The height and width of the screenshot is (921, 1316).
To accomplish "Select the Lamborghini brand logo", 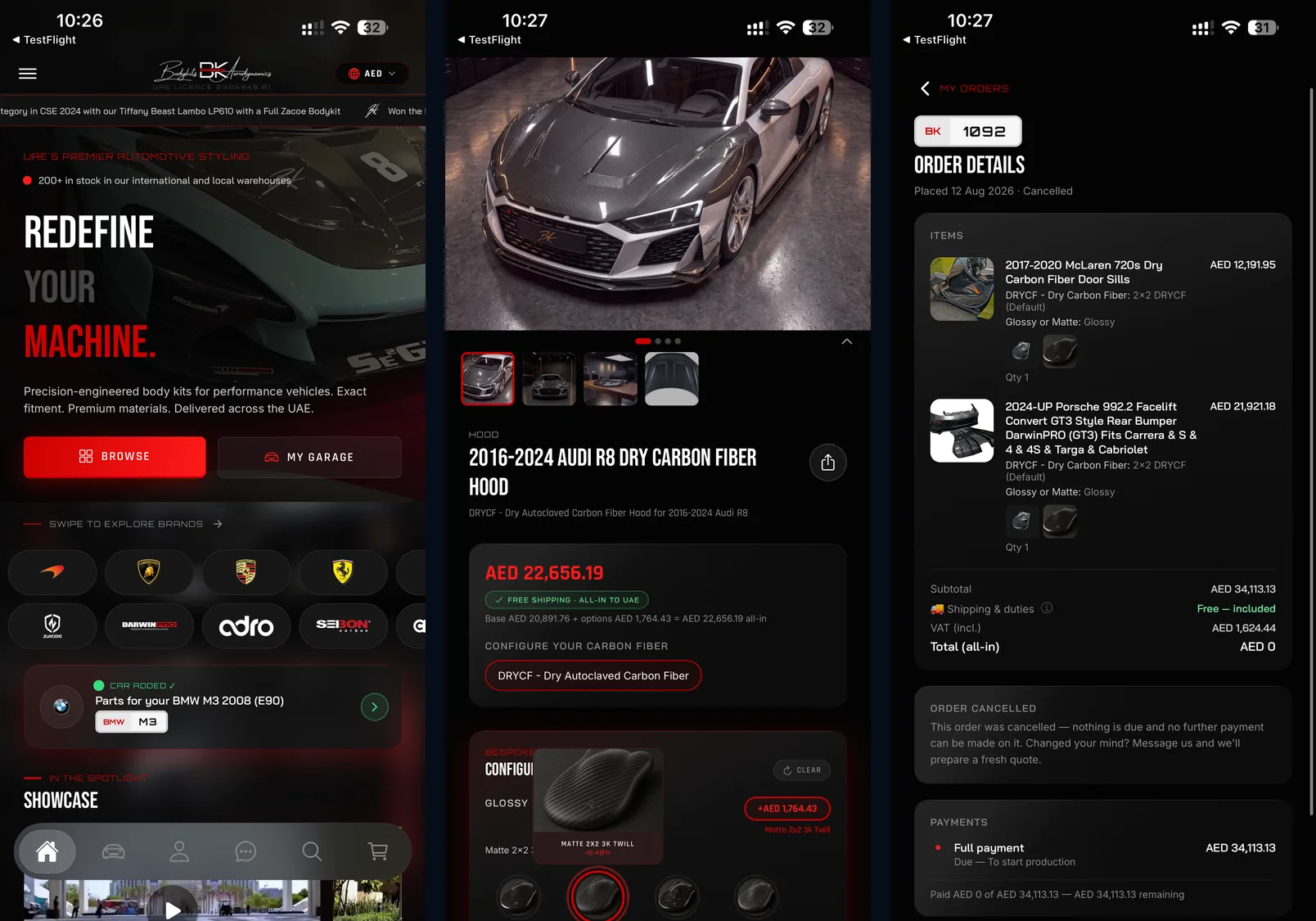I will pos(149,571).
